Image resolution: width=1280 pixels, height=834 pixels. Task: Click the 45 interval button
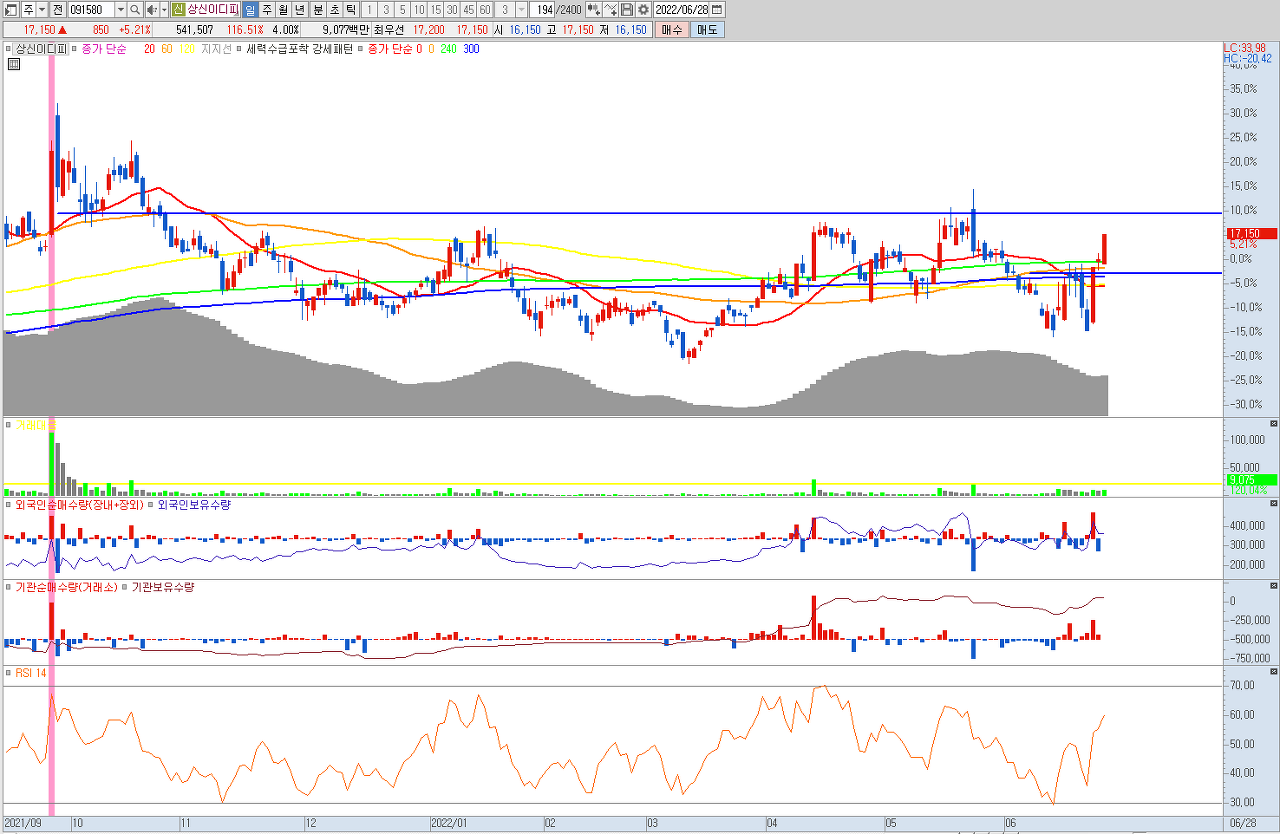tap(468, 10)
